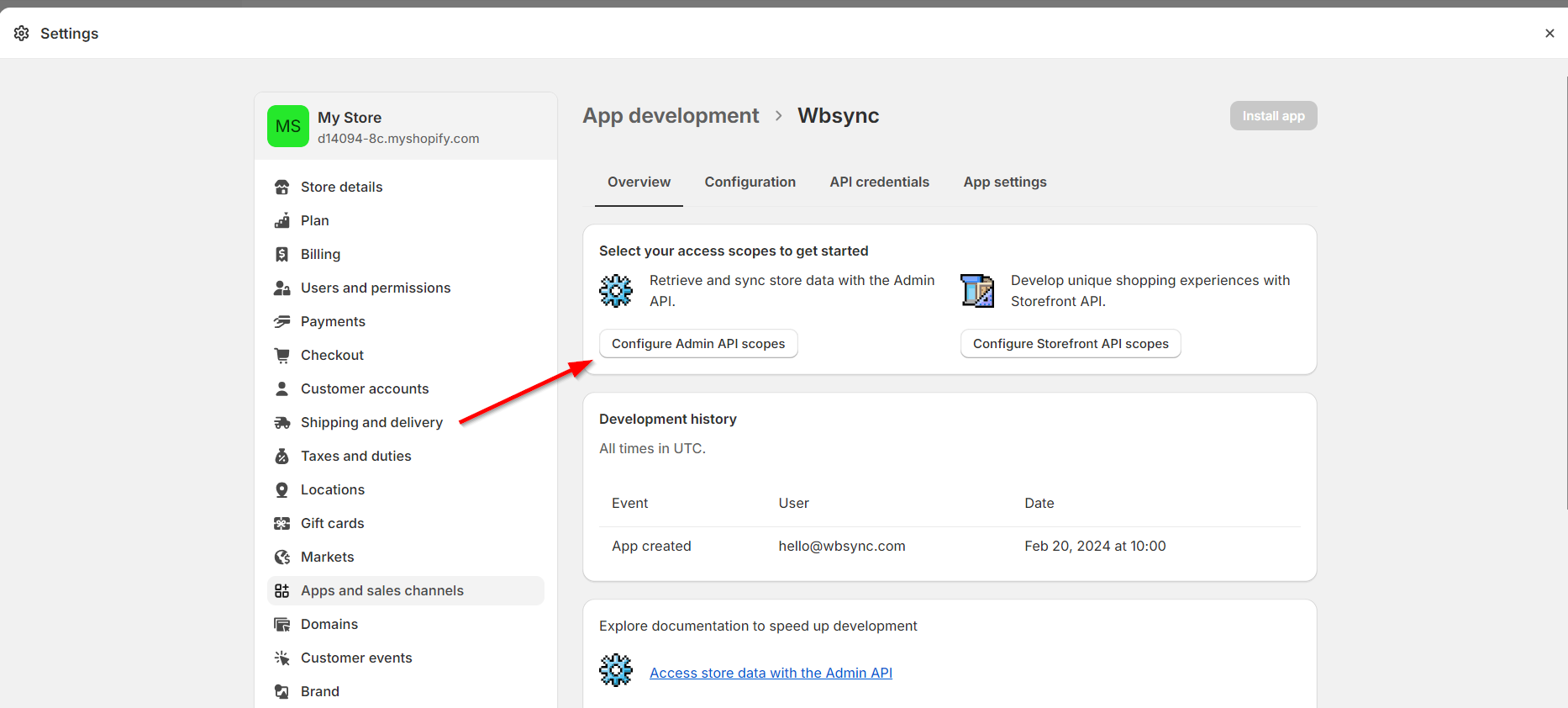1568x708 pixels.
Task: Navigate back via App development breadcrumb
Action: pyautogui.click(x=671, y=116)
